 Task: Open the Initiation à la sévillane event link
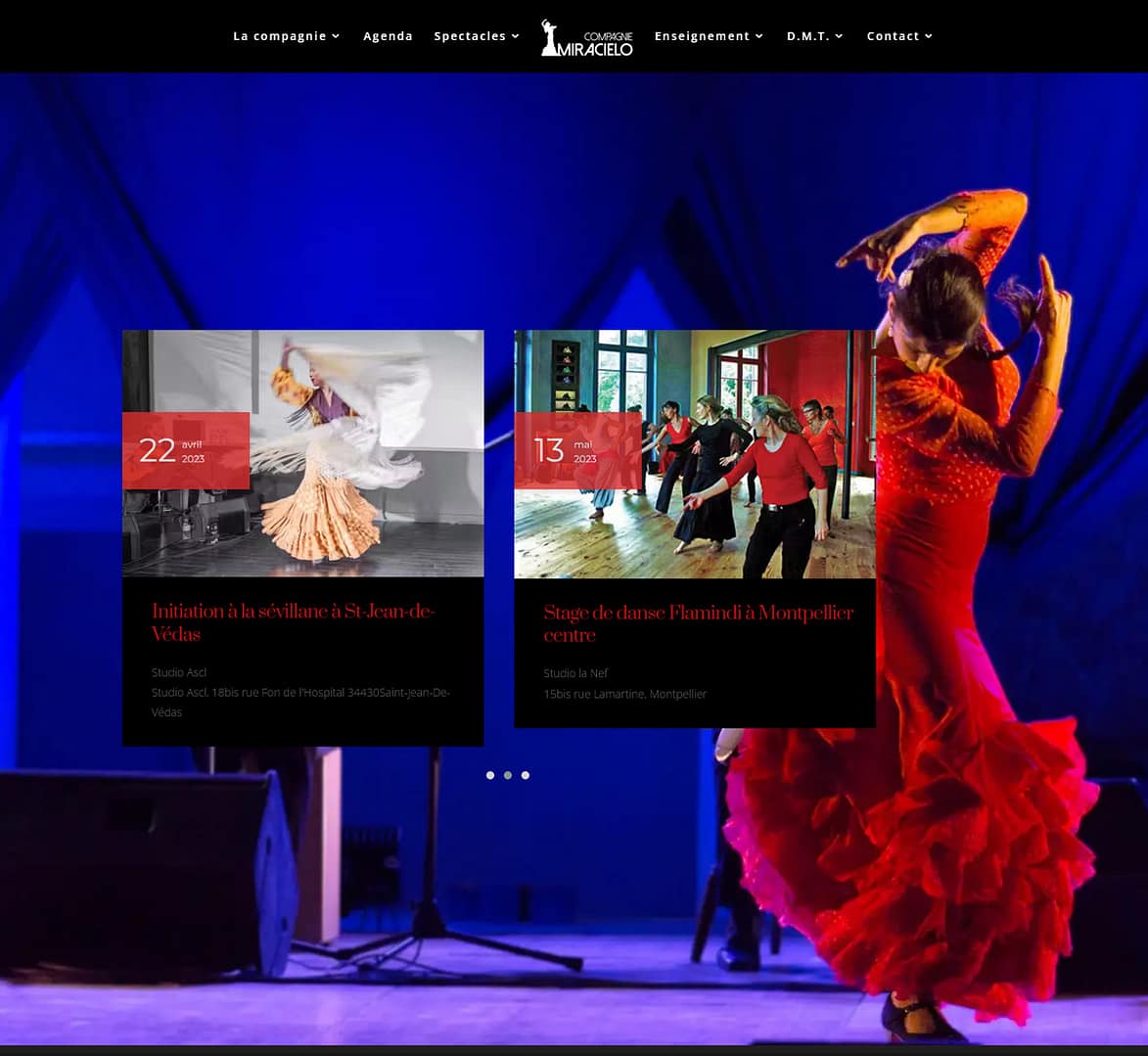(x=293, y=622)
